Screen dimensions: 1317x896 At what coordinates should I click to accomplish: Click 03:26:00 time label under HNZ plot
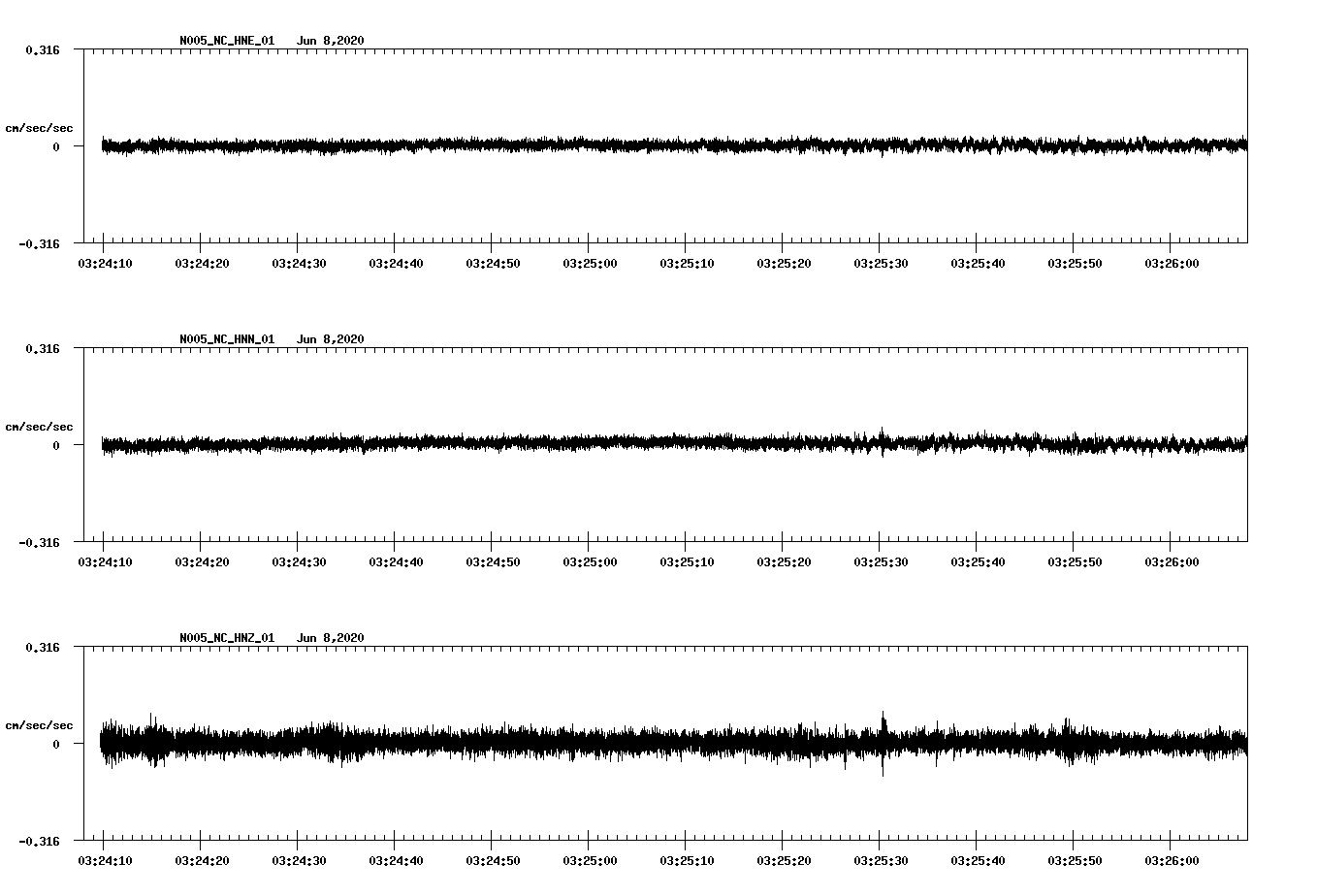click(x=1172, y=861)
